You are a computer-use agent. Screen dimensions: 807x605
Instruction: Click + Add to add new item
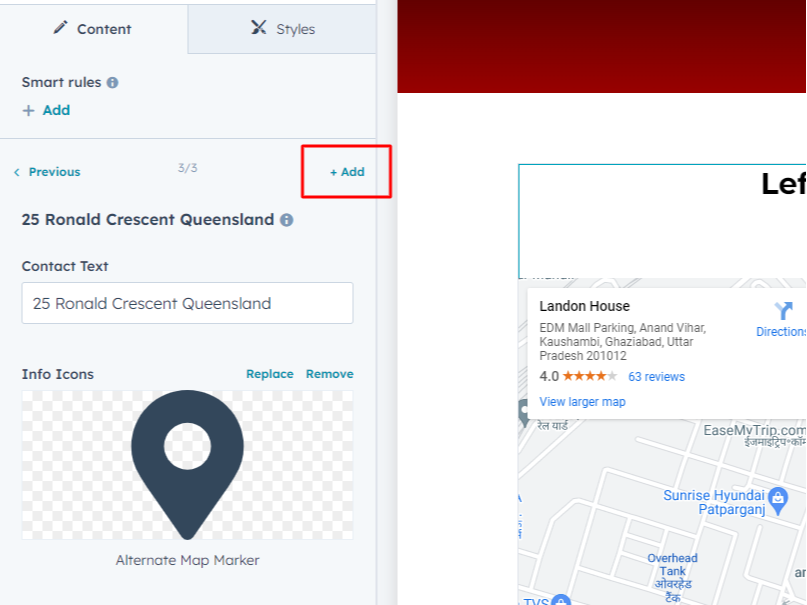(347, 172)
